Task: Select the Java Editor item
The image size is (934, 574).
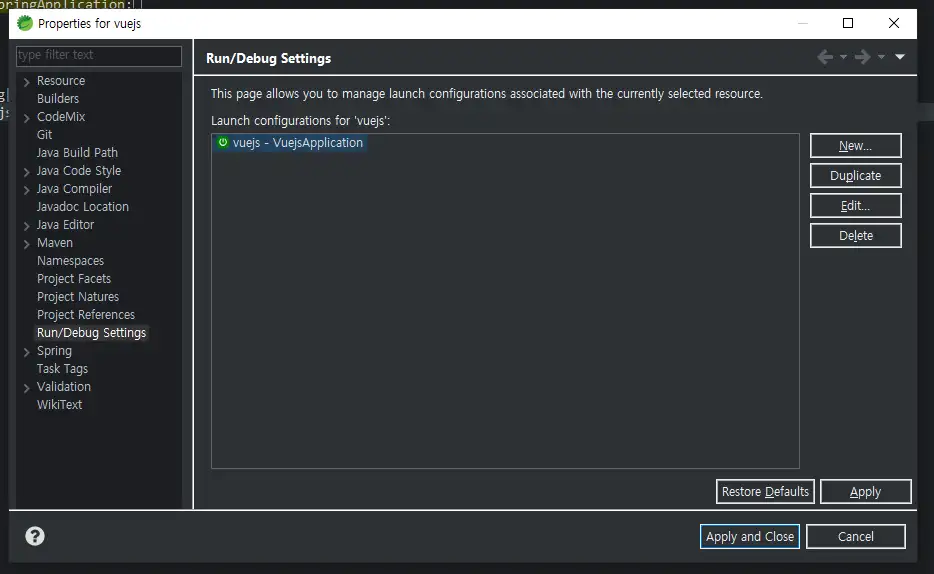Action: pyautogui.click(x=66, y=224)
